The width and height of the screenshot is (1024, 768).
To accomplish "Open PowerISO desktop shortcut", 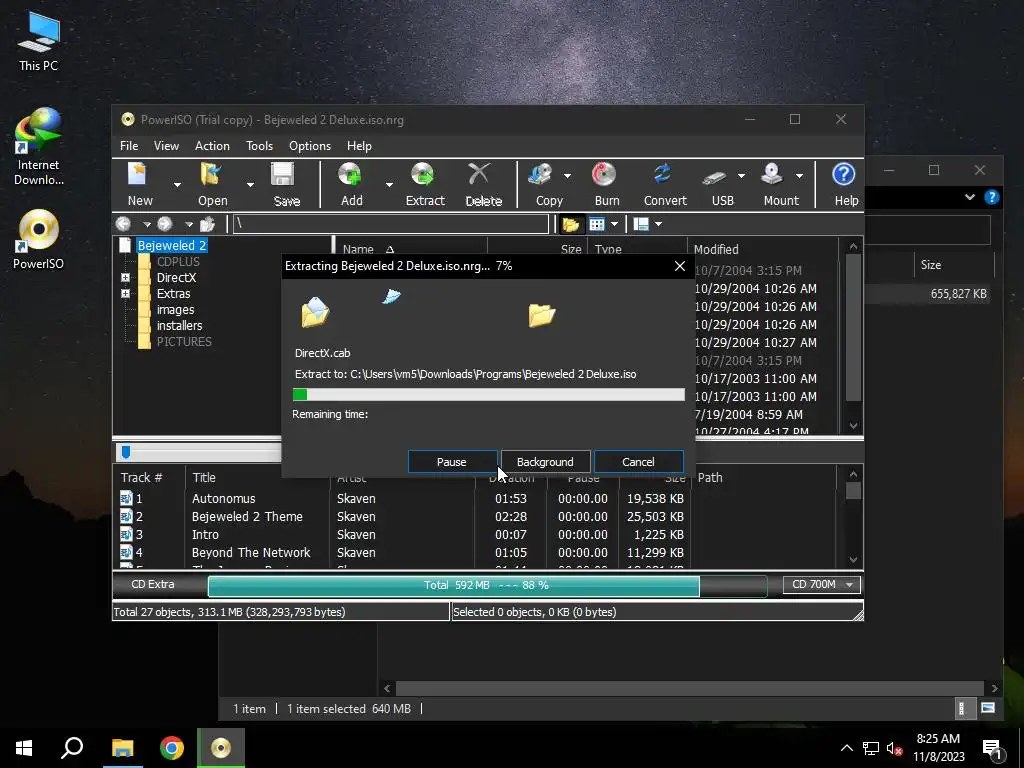I will [39, 240].
